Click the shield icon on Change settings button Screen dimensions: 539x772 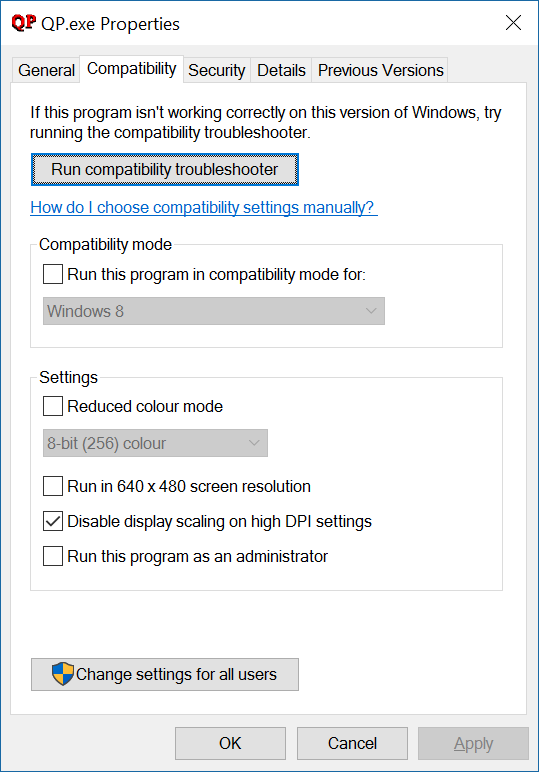click(x=63, y=674)
